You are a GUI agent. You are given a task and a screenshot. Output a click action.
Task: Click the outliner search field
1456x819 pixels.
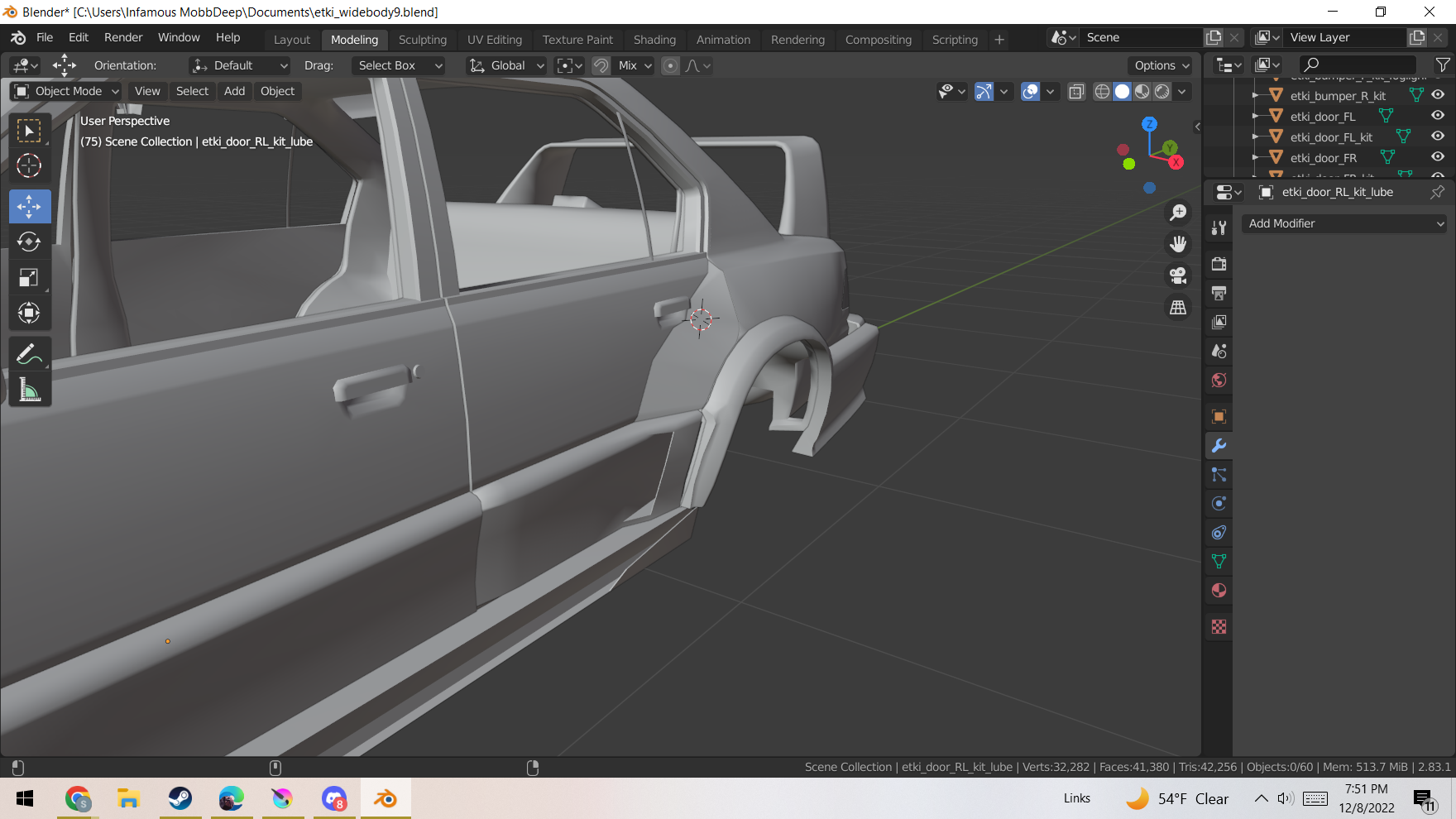coord(1357,65)
